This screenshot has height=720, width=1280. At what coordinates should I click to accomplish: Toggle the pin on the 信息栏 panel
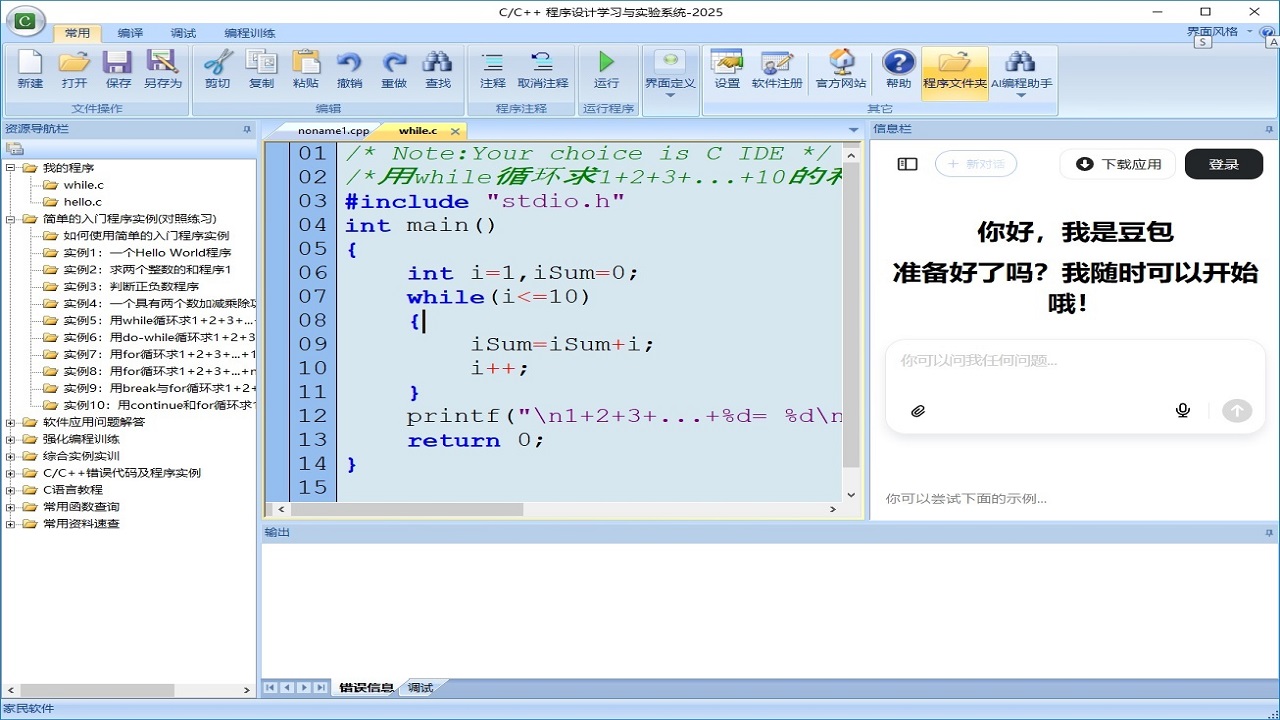[1268, 129]
